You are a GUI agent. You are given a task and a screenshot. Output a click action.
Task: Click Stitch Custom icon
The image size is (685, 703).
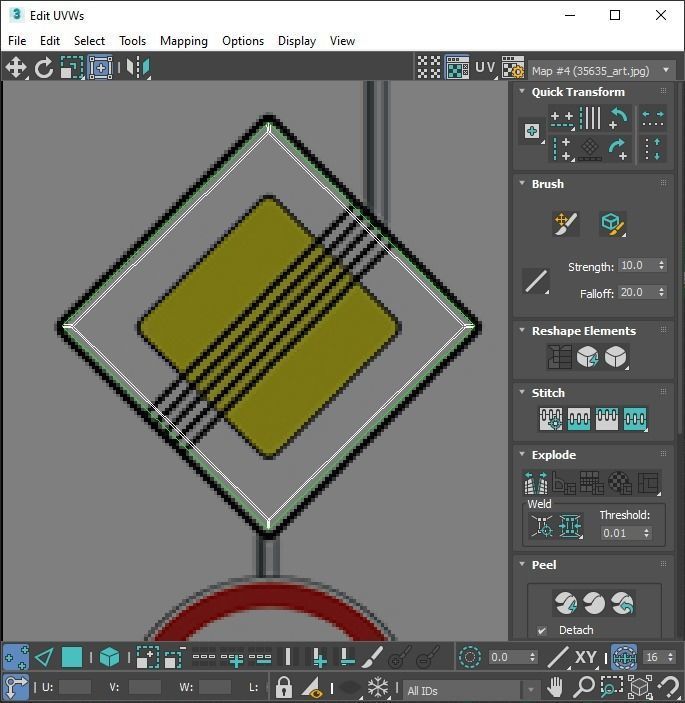635,419
